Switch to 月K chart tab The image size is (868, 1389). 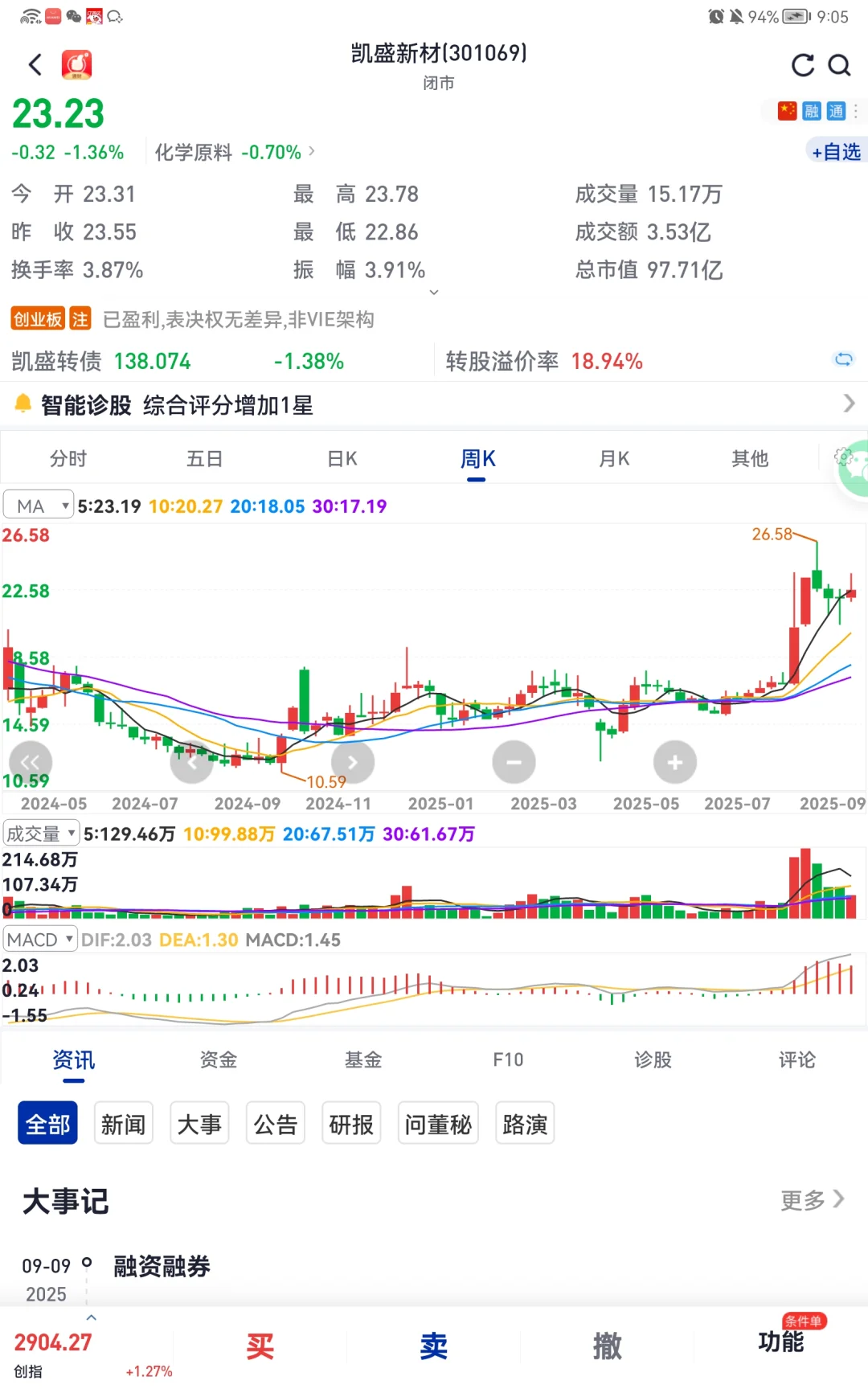(614, 458)
